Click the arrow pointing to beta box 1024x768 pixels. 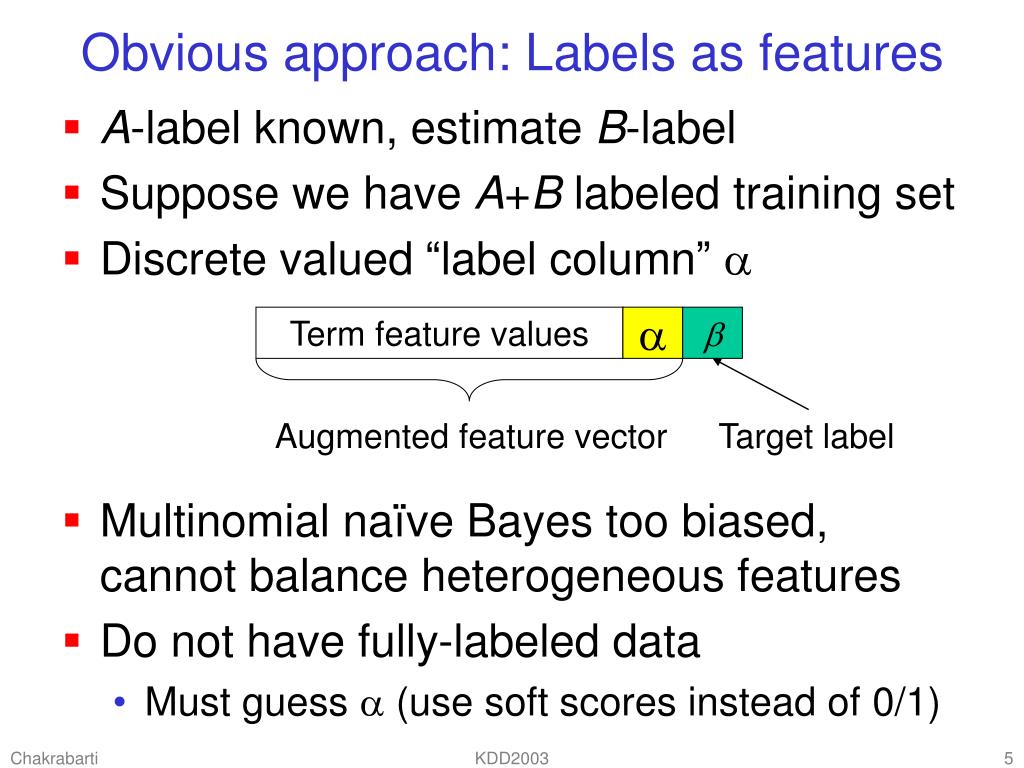[x=761, y=385]
